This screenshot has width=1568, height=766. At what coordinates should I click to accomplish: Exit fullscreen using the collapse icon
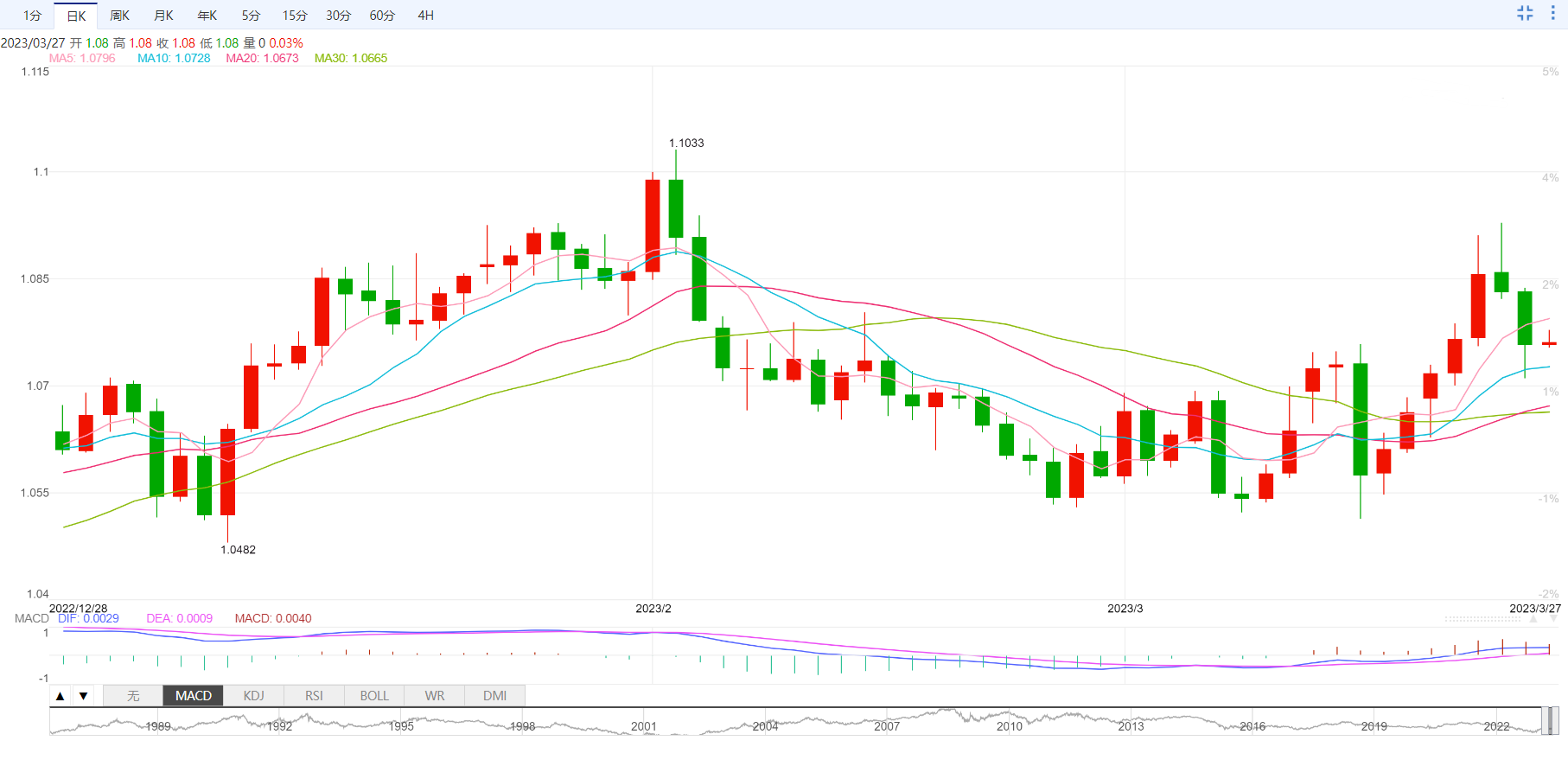(1525, 13)
